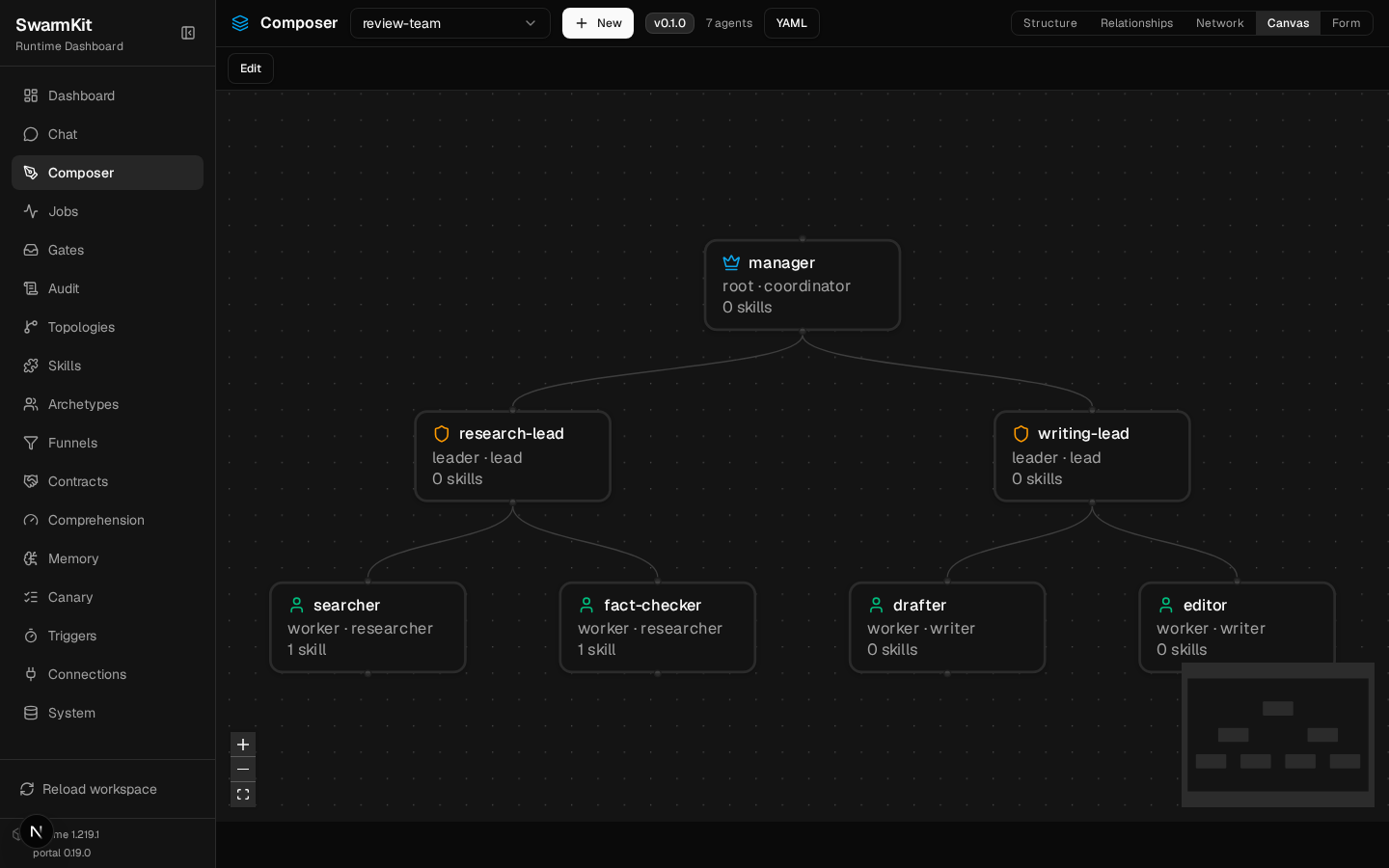Viewport: 1389px width, 868px height.
Task: Click the Gates inbox icon
Action: coord(31,250)
